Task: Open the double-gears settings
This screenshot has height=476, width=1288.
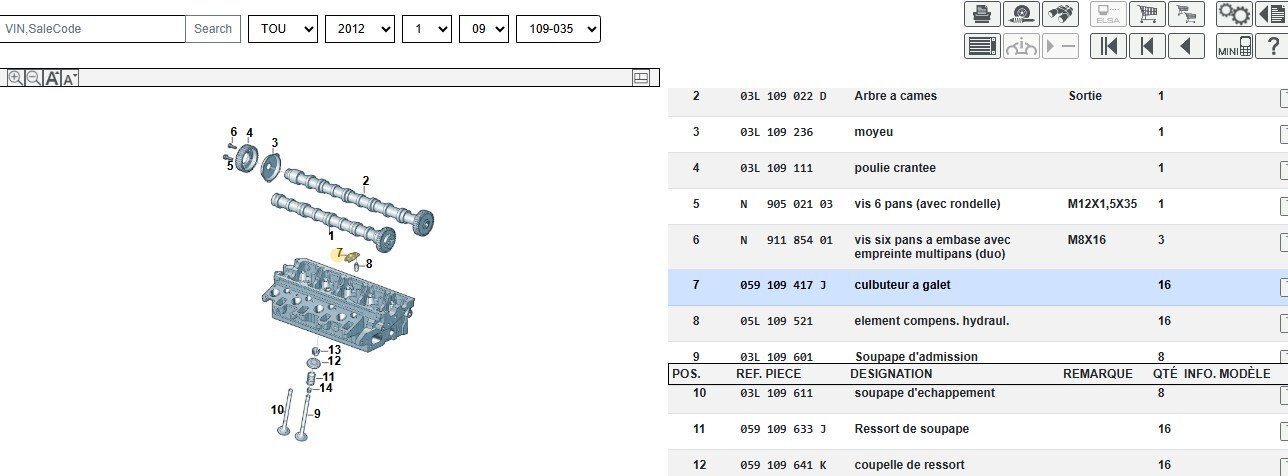Action: pos(1234,14)
